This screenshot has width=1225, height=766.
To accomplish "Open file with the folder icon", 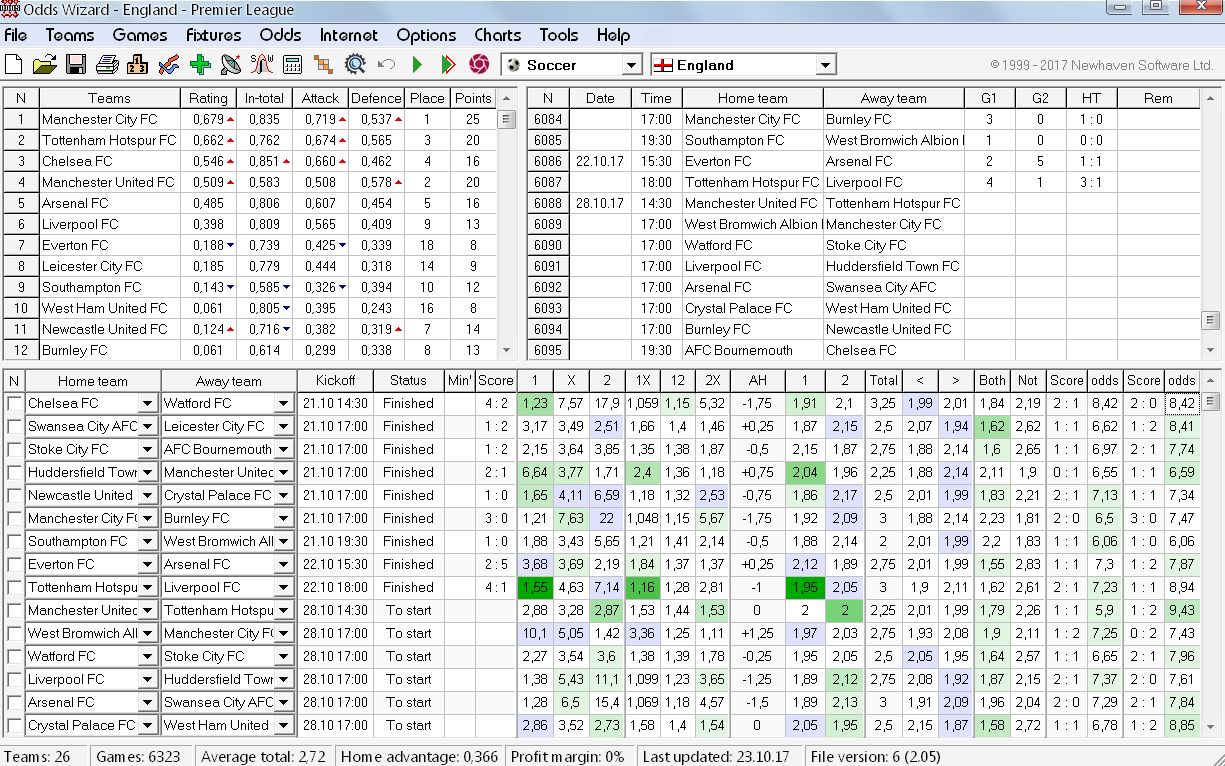I will click(44, 65).
